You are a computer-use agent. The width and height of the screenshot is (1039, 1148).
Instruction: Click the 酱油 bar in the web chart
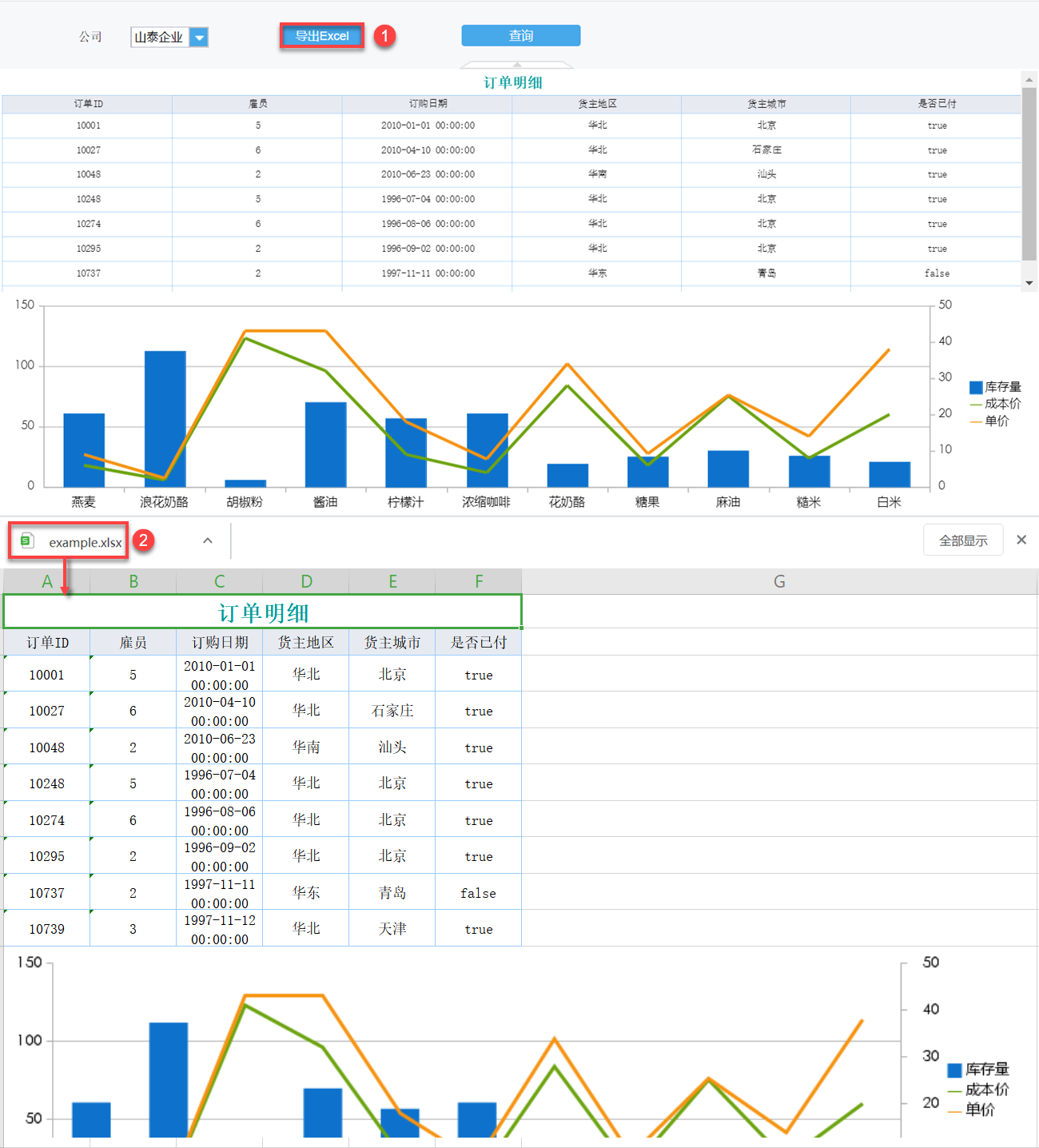326,444
